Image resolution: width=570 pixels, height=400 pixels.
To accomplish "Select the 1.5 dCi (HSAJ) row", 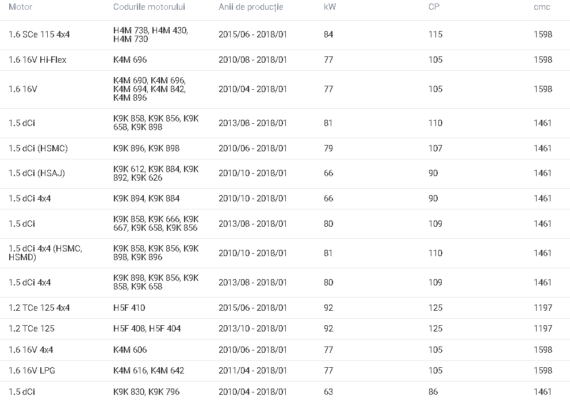I will pyautogui.click(x=285, y=173).
